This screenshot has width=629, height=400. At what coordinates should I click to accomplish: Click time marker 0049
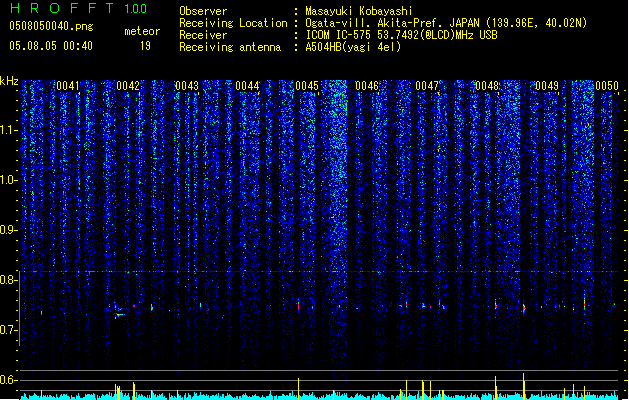(547, 86)
